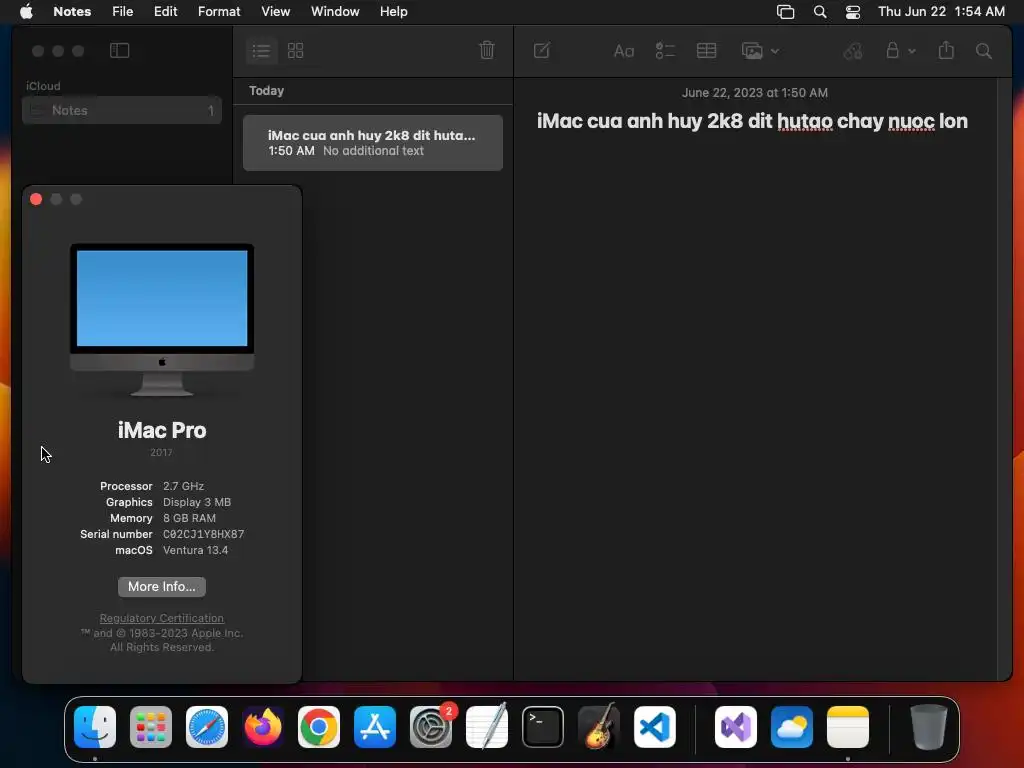Image resolution: width=1024 pixels, height=768 pixels.
Task: Insert a checklist into the note
Action: pyautogui.click(x=665, y=50)
